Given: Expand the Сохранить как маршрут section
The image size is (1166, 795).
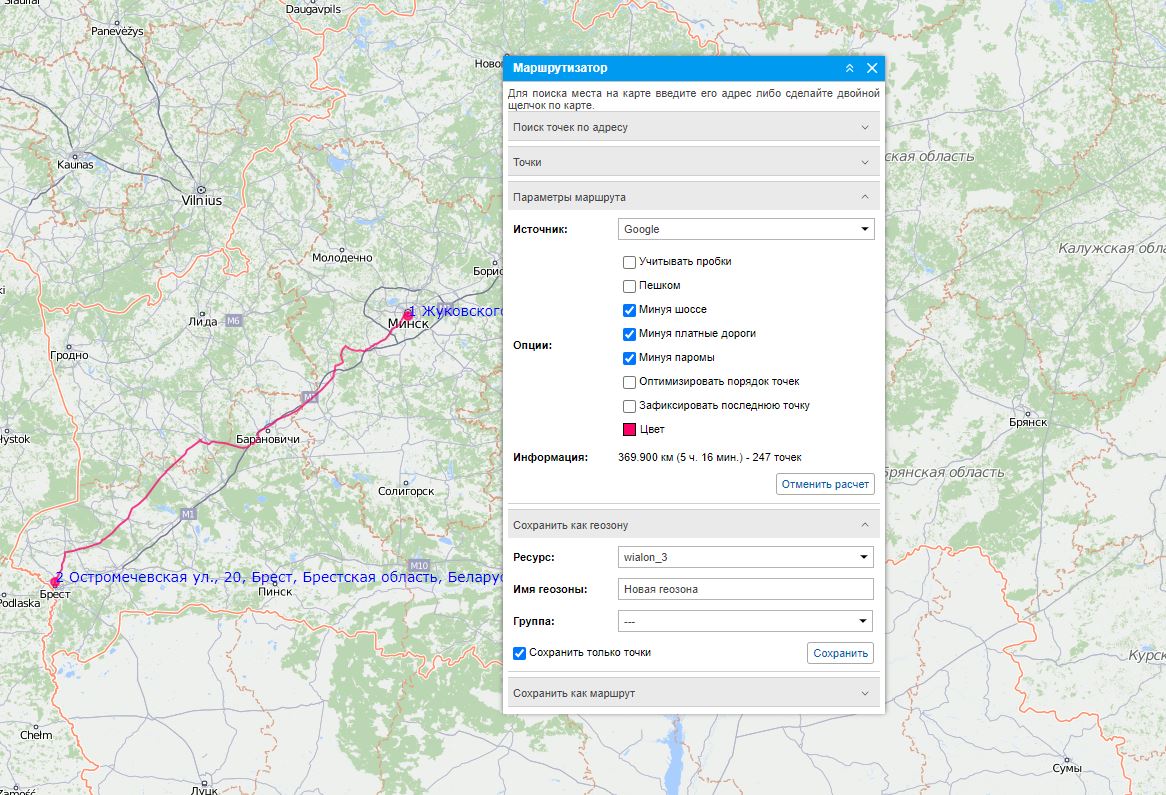Looking at the screenshot, I should [693, 693].
